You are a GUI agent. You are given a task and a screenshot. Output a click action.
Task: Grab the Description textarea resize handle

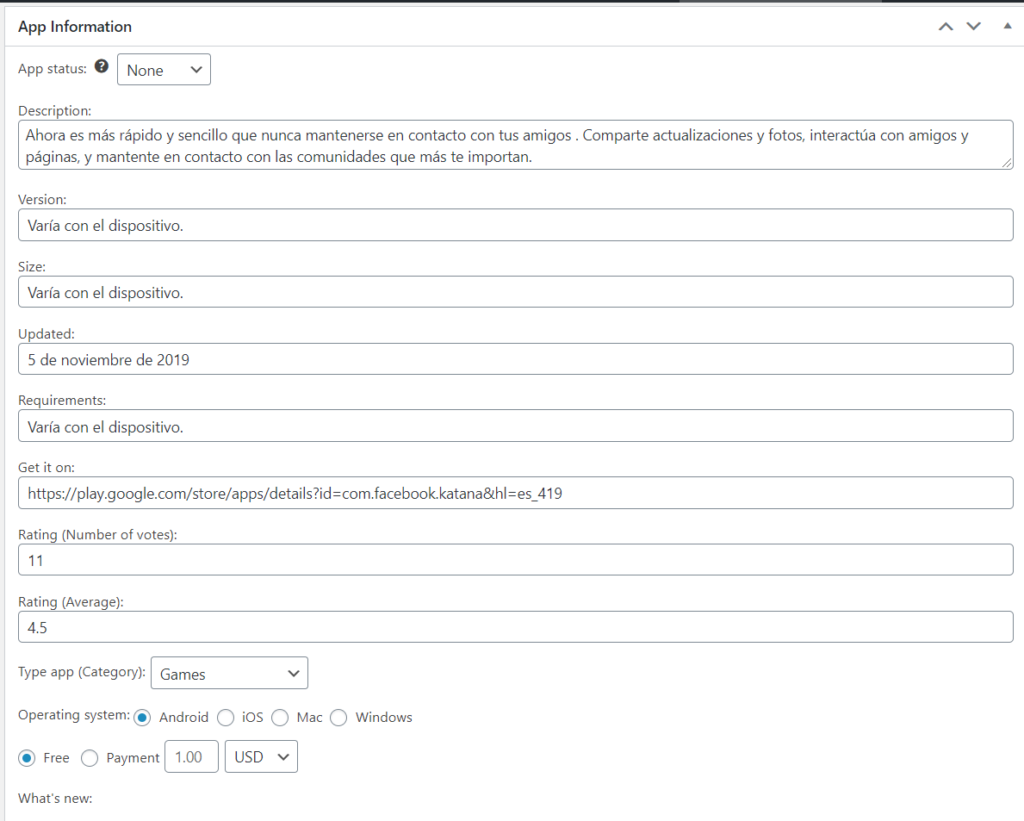tap(1007, 163)
